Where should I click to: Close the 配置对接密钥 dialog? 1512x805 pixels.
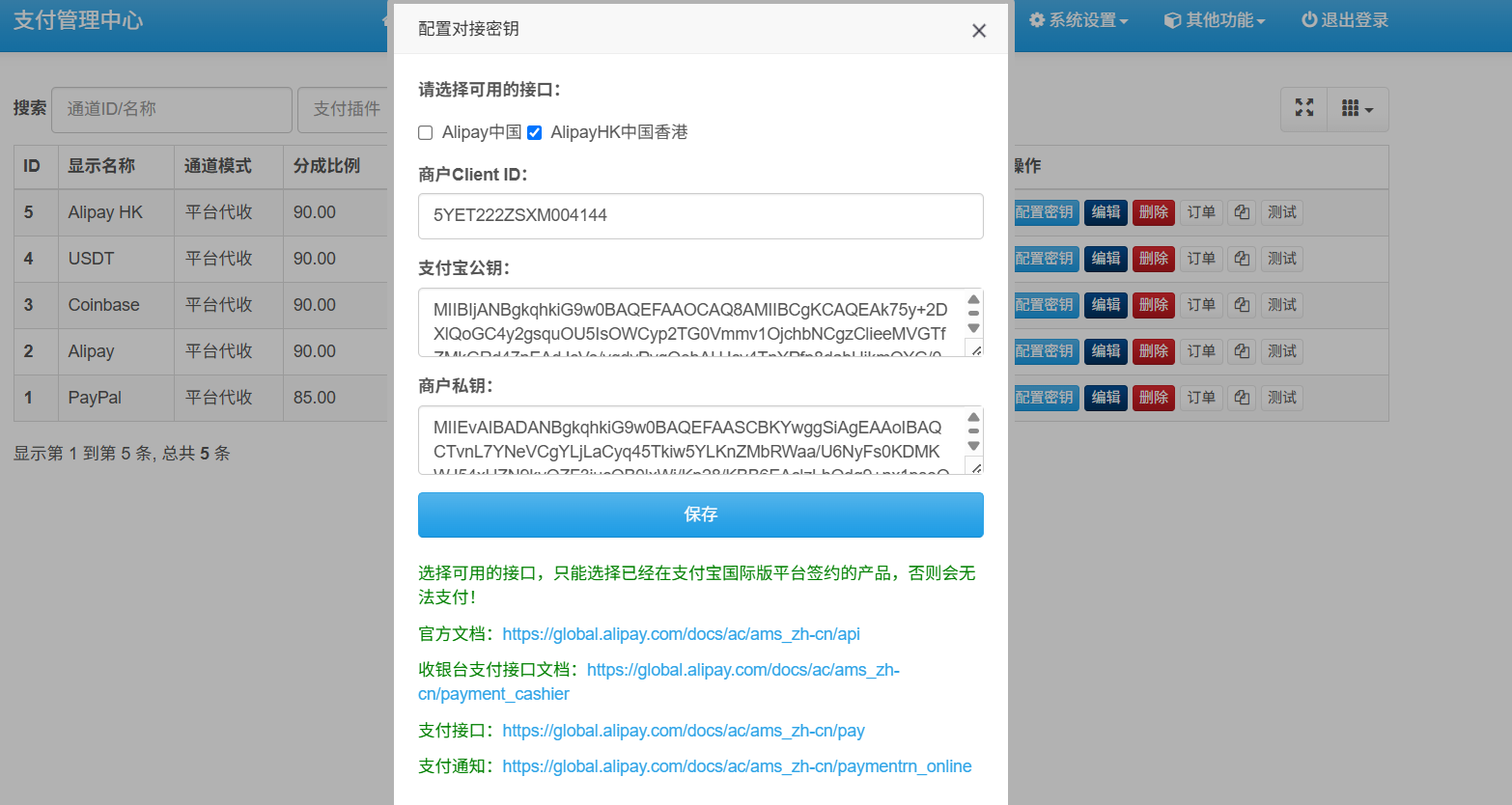point(979,31)
